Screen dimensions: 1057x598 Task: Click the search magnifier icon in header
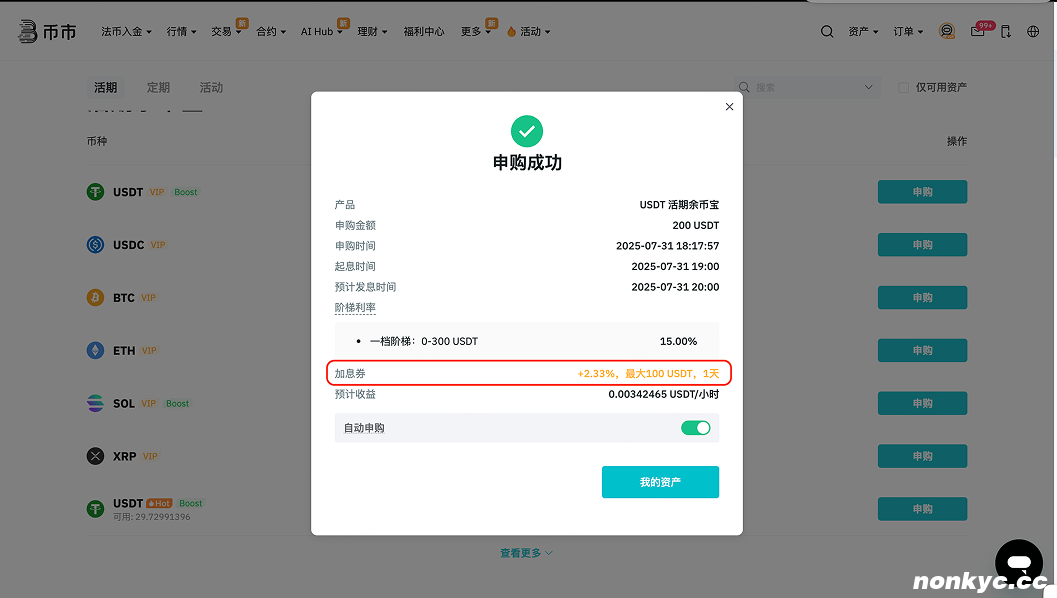click(x=827, y=31)
